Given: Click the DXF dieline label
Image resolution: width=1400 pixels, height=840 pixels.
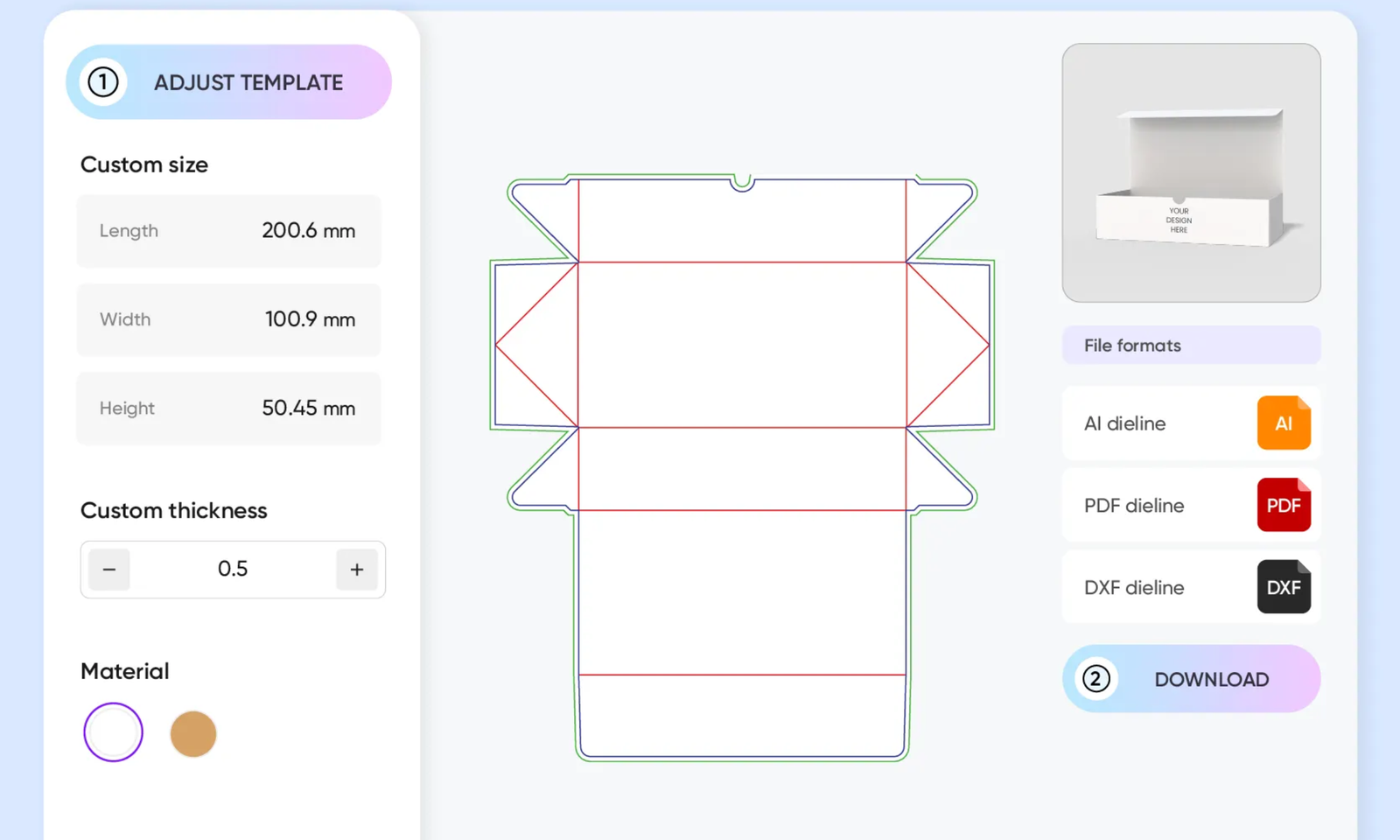Looking at the screenshot, I should point(1133,586).
